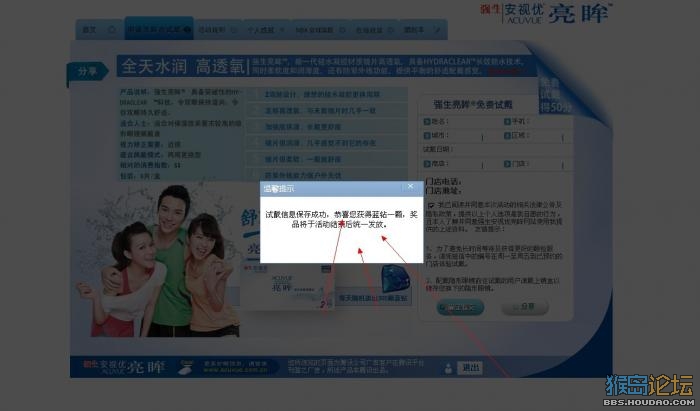Click the 全天水润 高透氧 headline

[x=183, y=66]
